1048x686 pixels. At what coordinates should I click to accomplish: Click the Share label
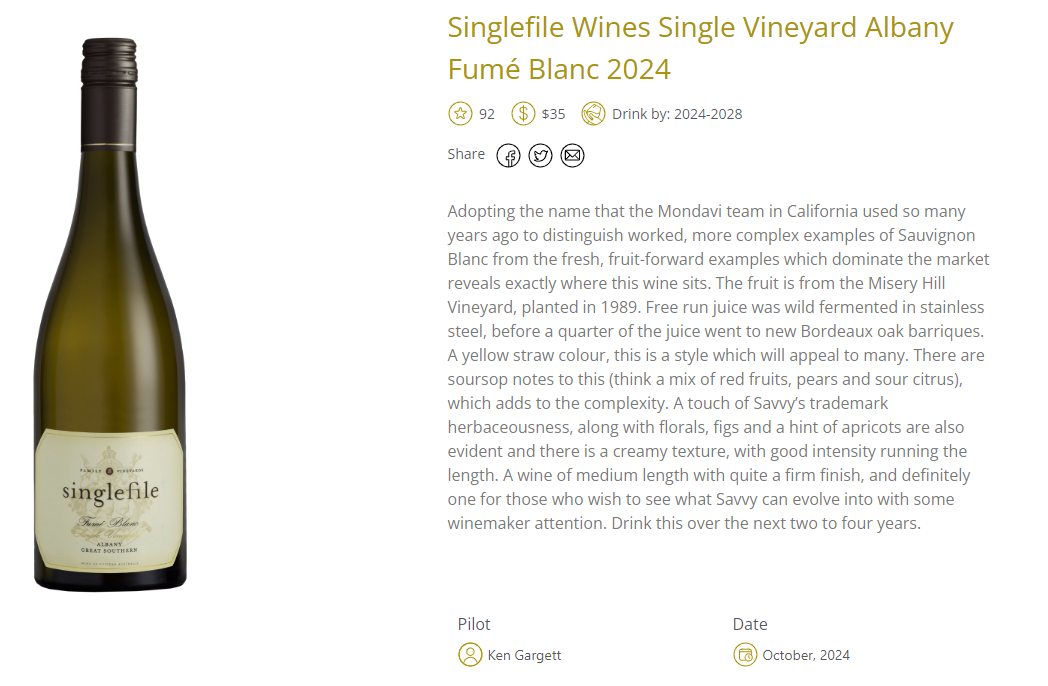466,154
